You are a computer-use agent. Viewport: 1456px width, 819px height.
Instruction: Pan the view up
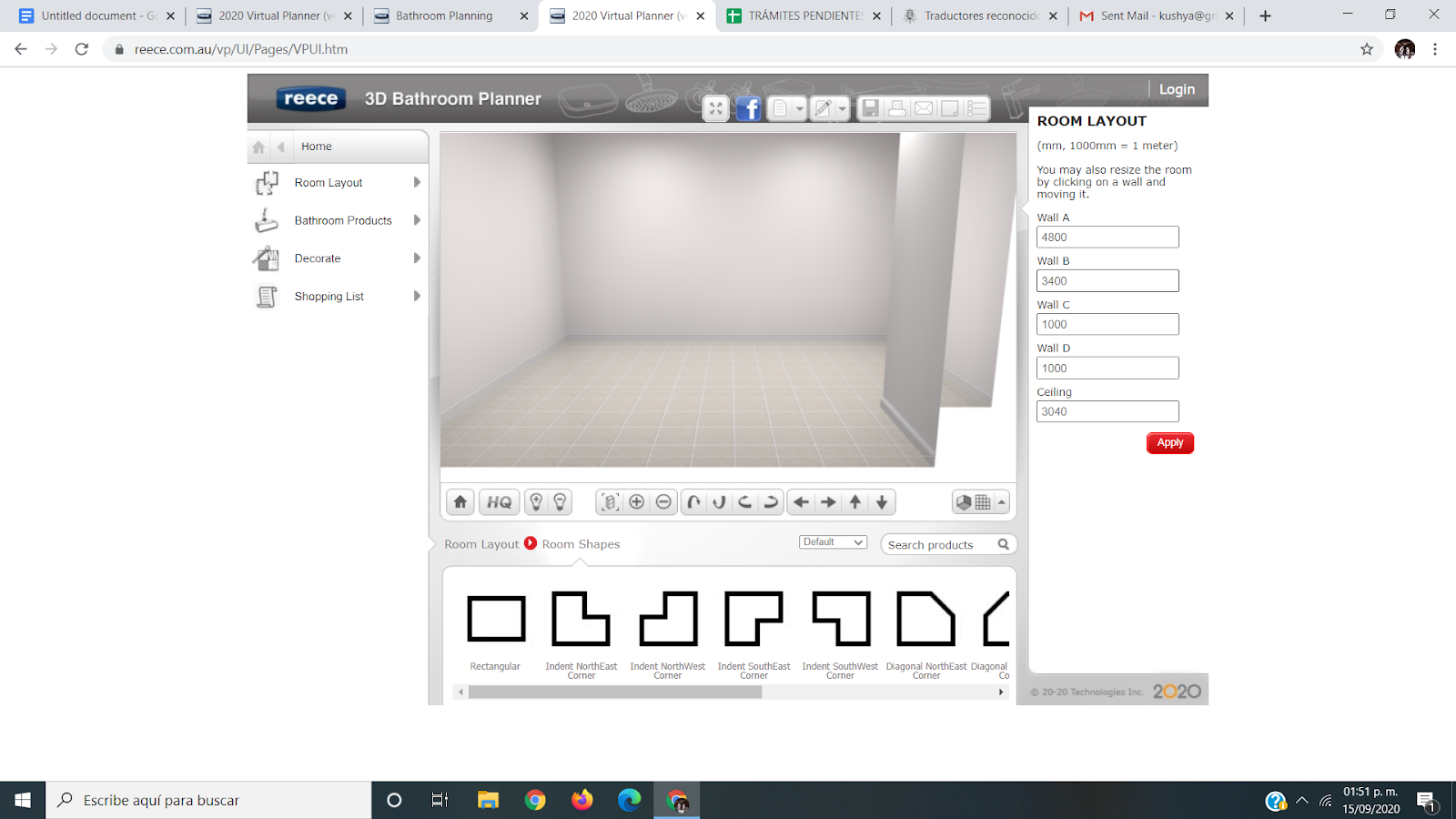click(855, 502)
